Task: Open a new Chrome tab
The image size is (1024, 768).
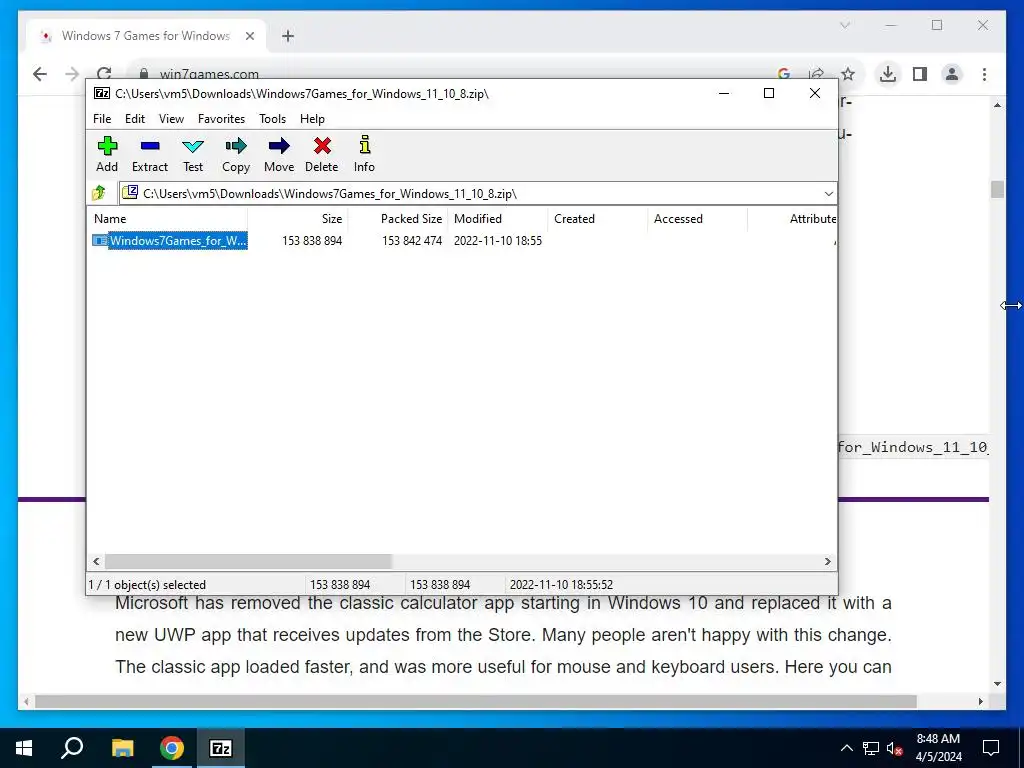Action: click(288, 36)
